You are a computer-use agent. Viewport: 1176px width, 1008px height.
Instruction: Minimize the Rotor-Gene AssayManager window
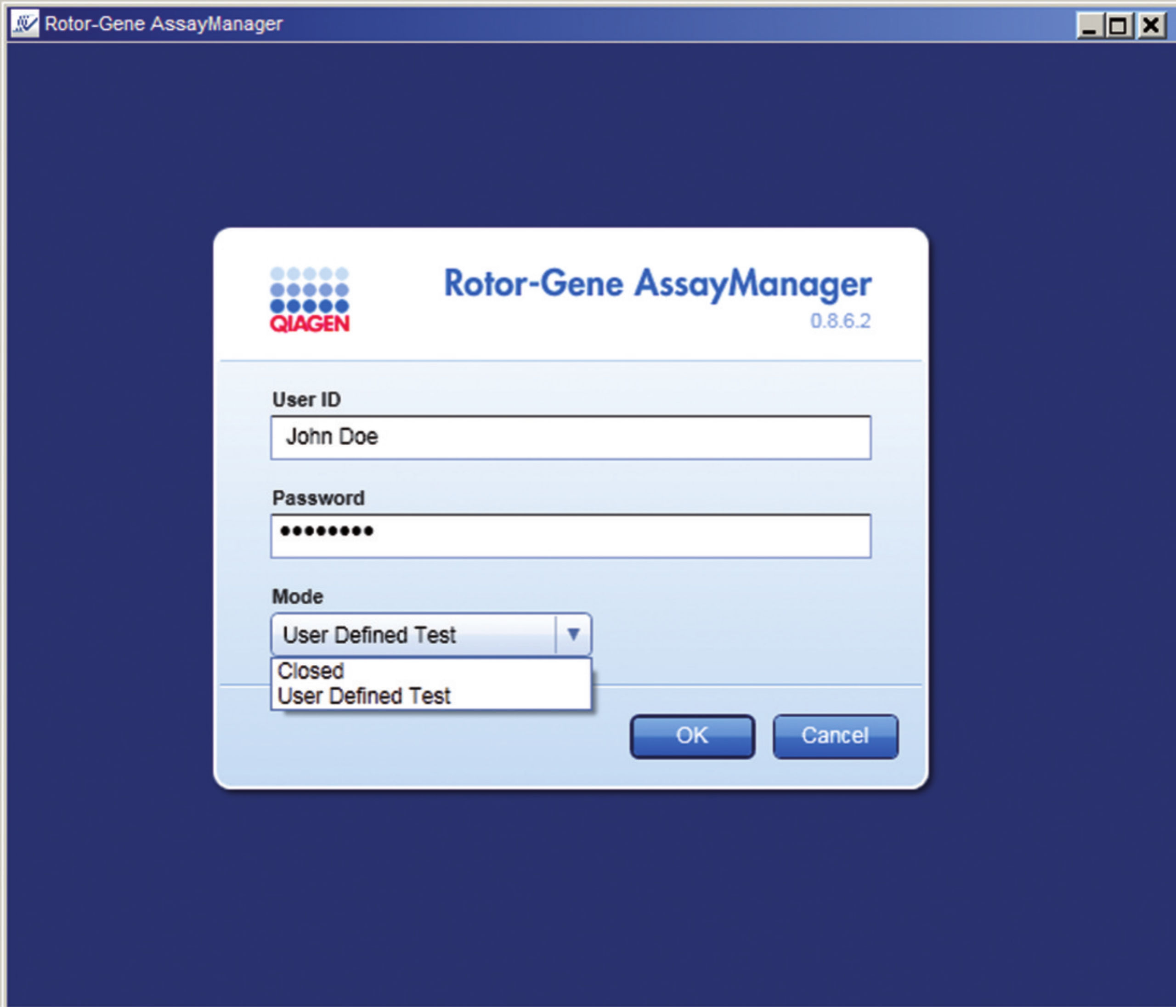tap(1089, 26)
